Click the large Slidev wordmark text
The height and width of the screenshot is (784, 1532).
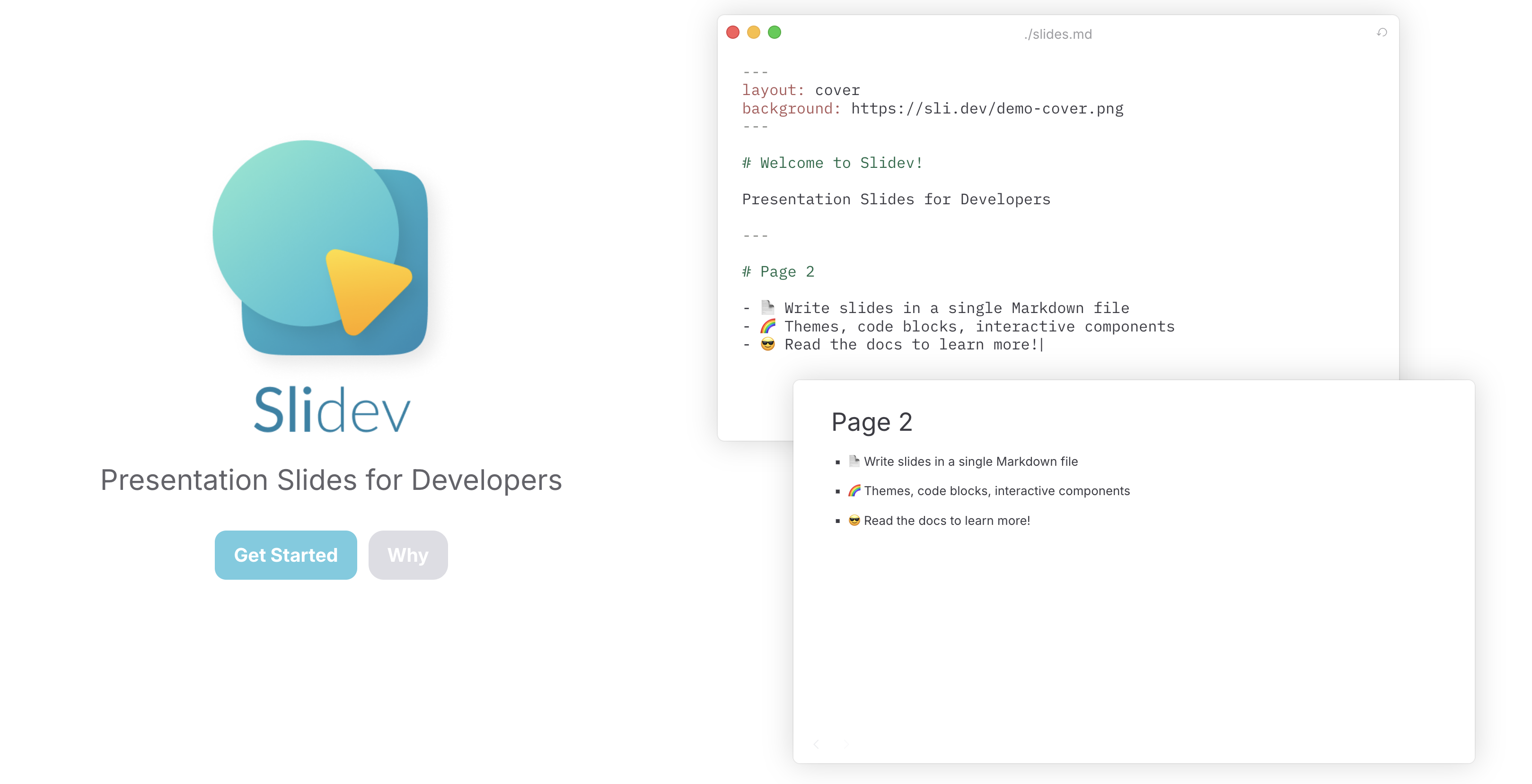click(x=332, y=409)
